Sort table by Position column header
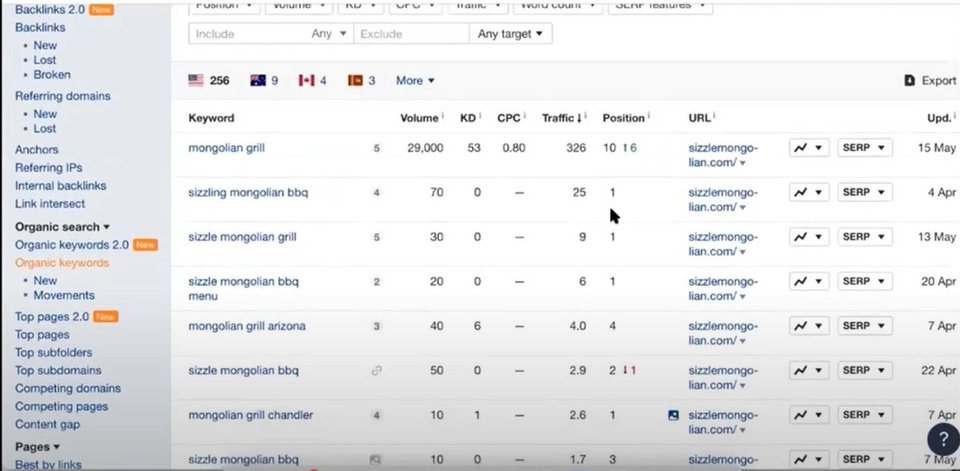The image size is (960, 471). tap(623, 118)
